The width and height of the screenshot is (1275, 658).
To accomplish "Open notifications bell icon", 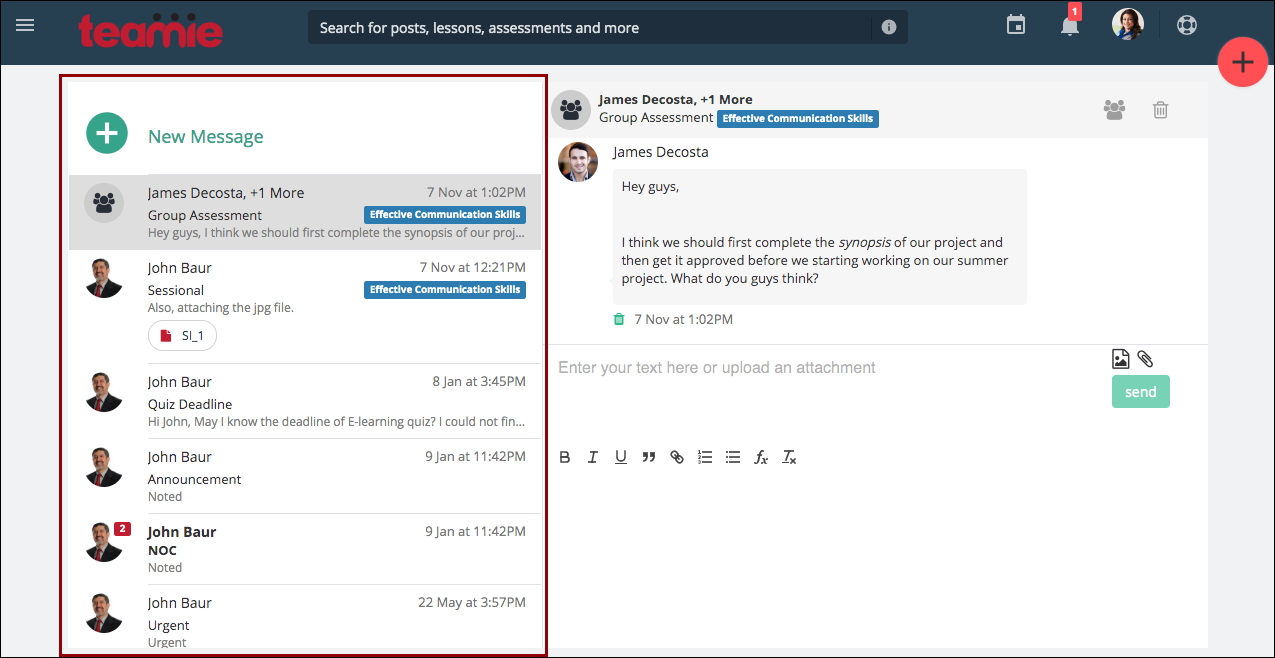I will pyautogui.click(x=1070, y=26).
